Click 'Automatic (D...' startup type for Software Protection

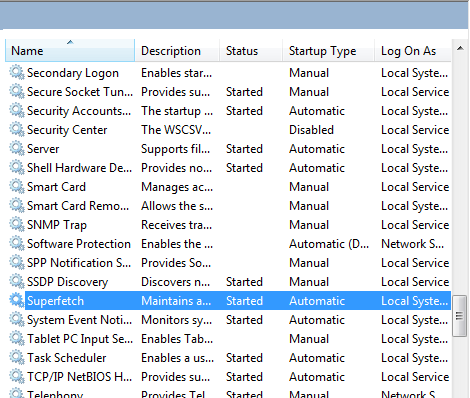[329, 244]
